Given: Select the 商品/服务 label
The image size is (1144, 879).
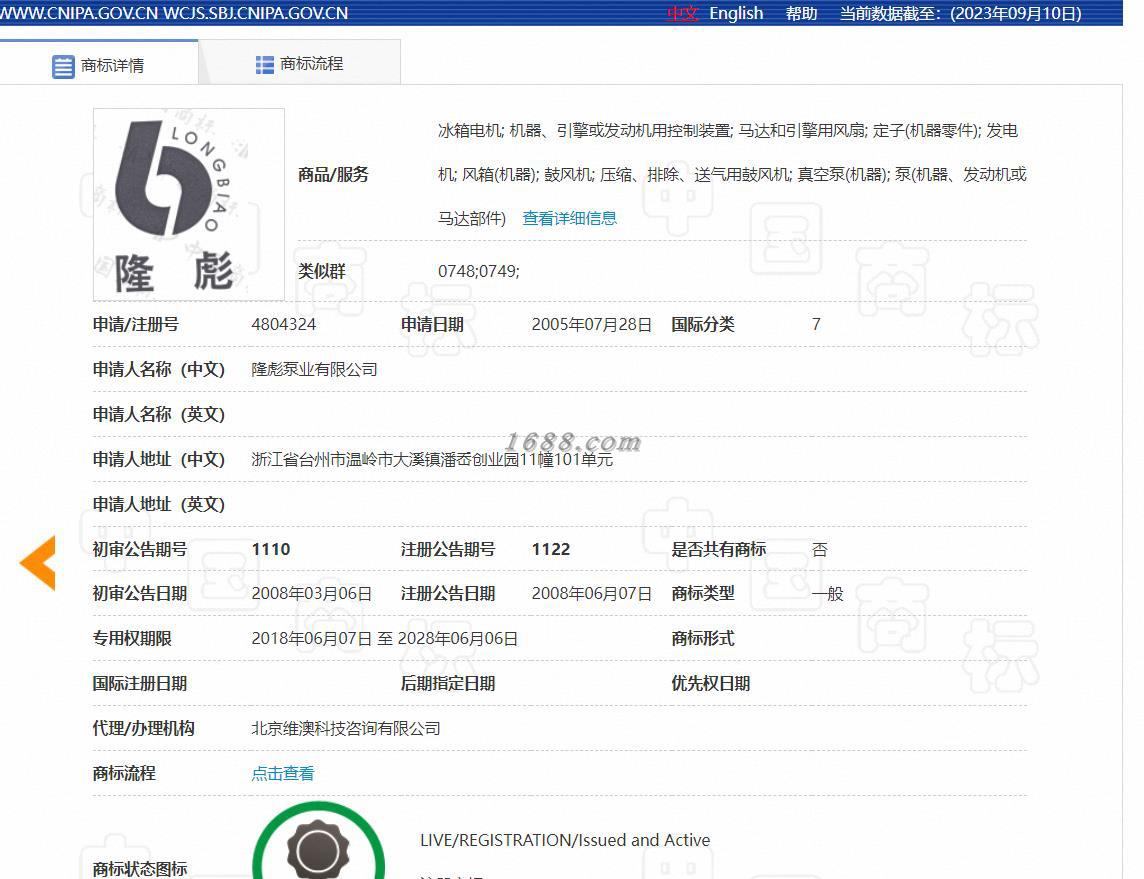Looking at the screenshot, I should pos(333,174).
